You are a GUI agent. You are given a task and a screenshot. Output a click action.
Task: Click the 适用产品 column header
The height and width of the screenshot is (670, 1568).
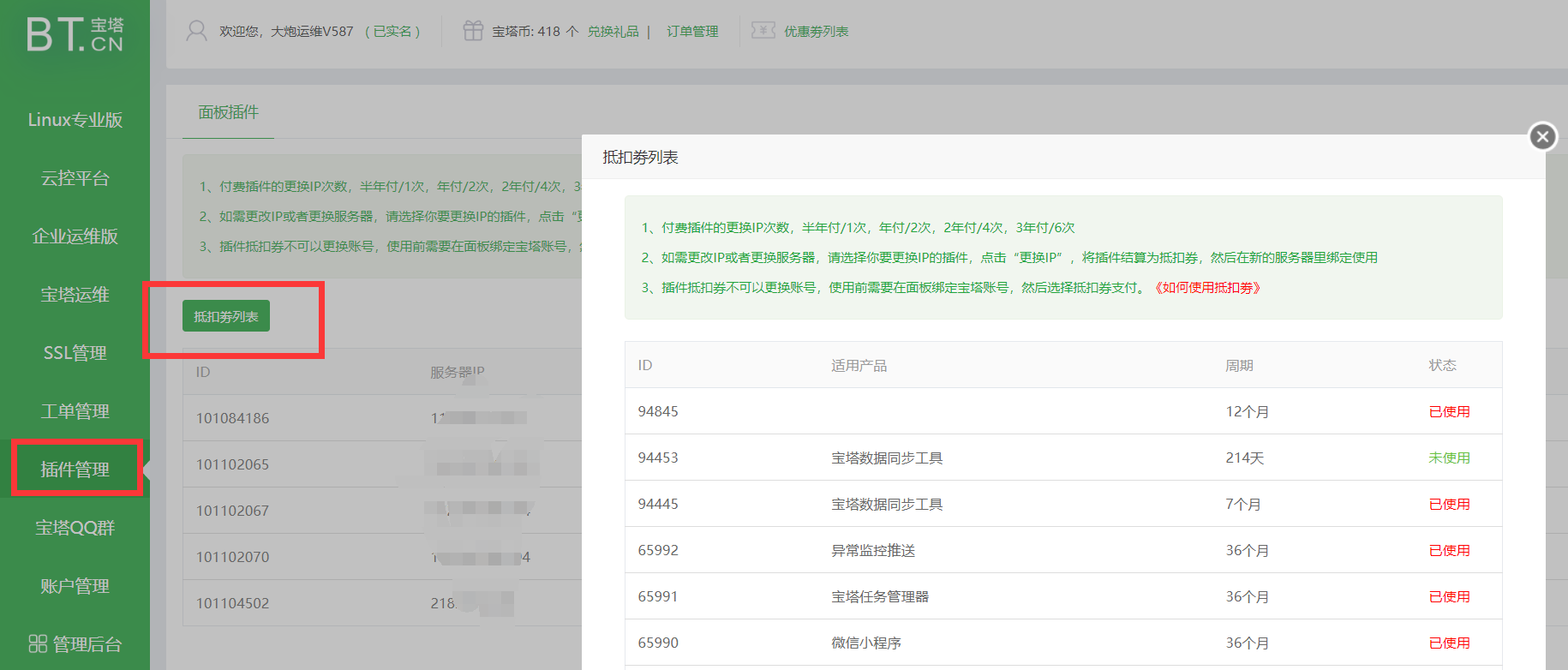859,365
